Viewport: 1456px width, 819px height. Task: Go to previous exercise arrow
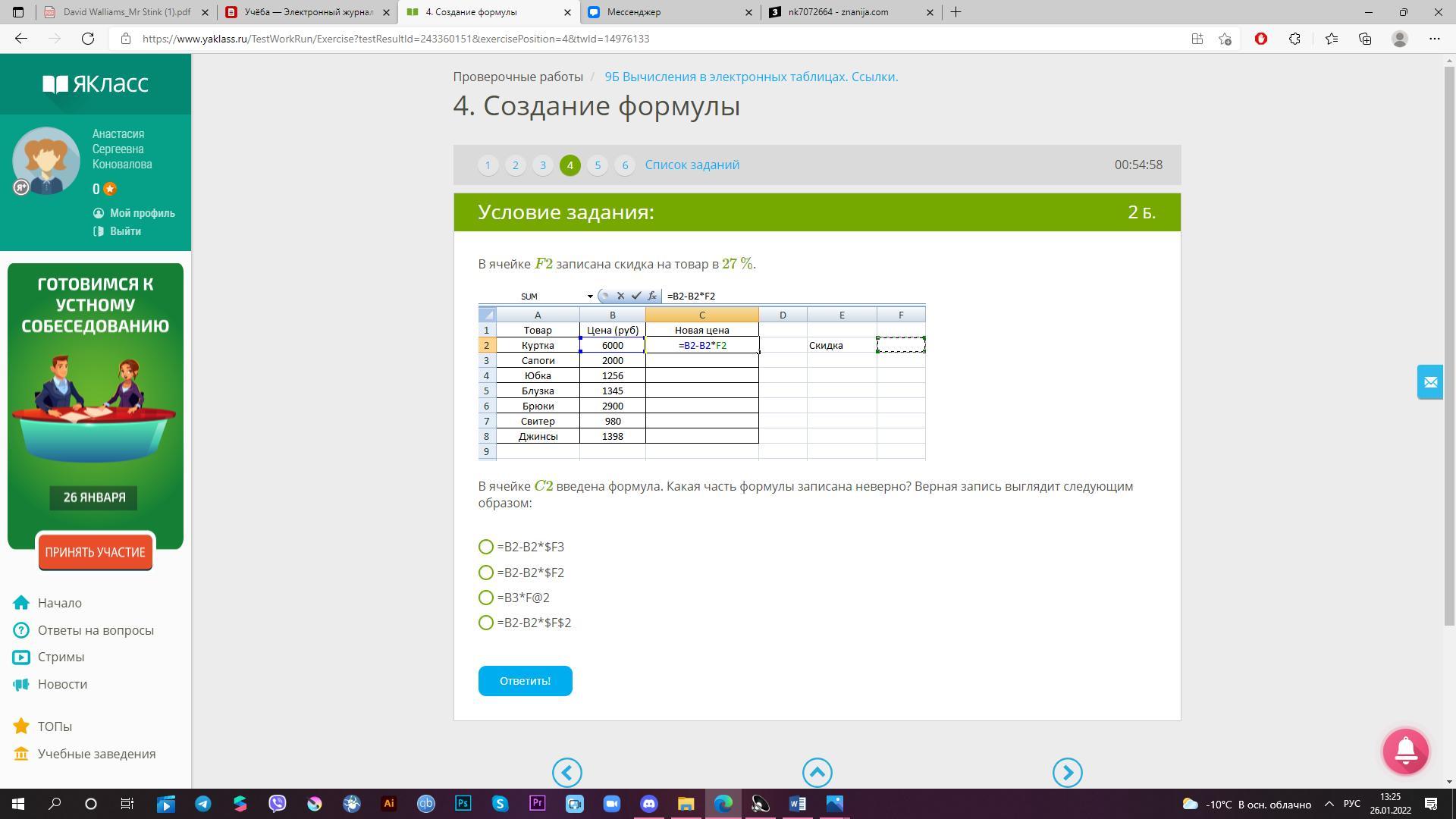pyautogui.click(x=566, y=773)
